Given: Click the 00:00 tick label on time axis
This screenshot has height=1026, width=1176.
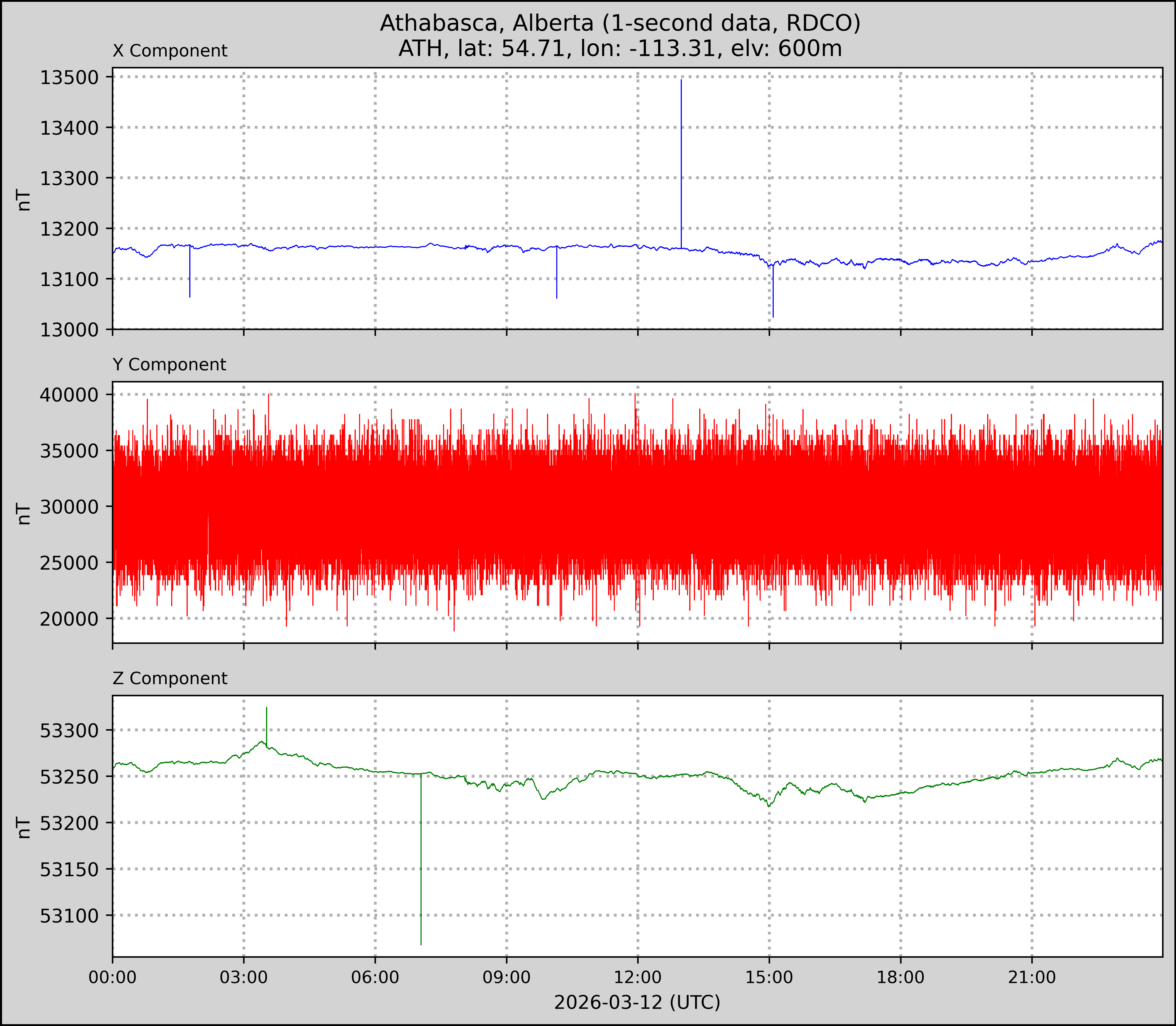Looking at the screenshot, I should click(113, 977).
